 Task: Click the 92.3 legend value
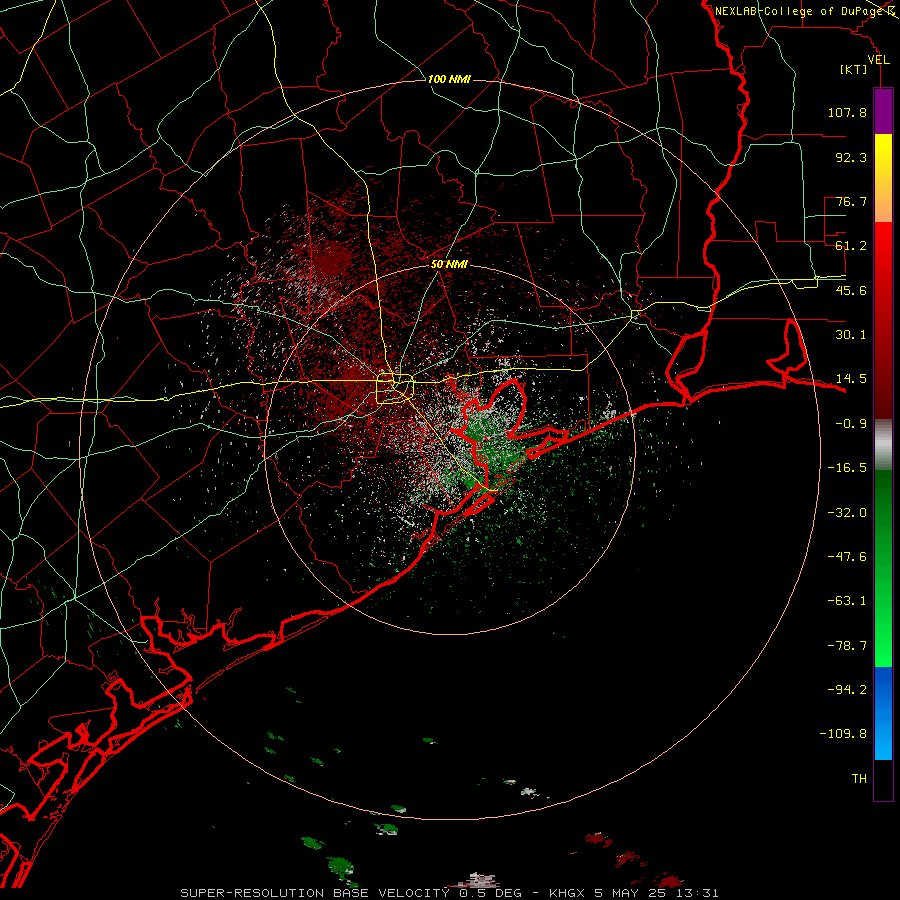pos(851,157)
